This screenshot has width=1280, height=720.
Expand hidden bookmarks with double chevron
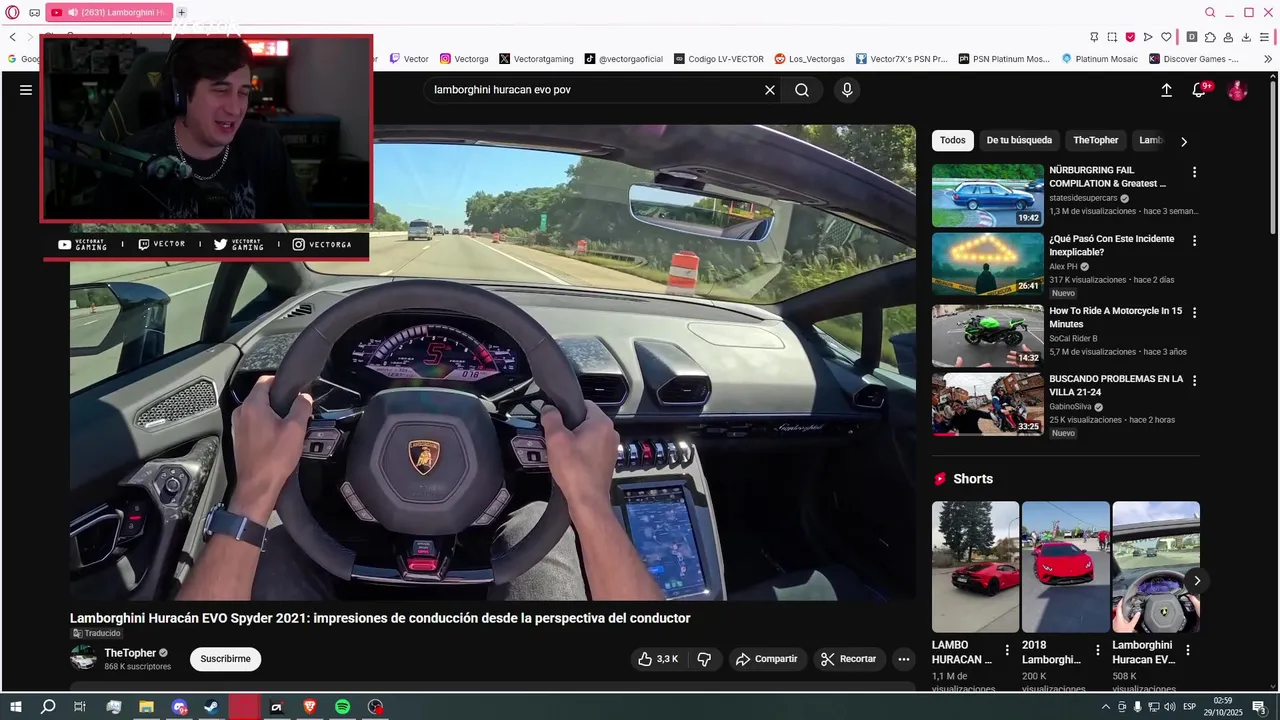click(x=1268, y=59)
